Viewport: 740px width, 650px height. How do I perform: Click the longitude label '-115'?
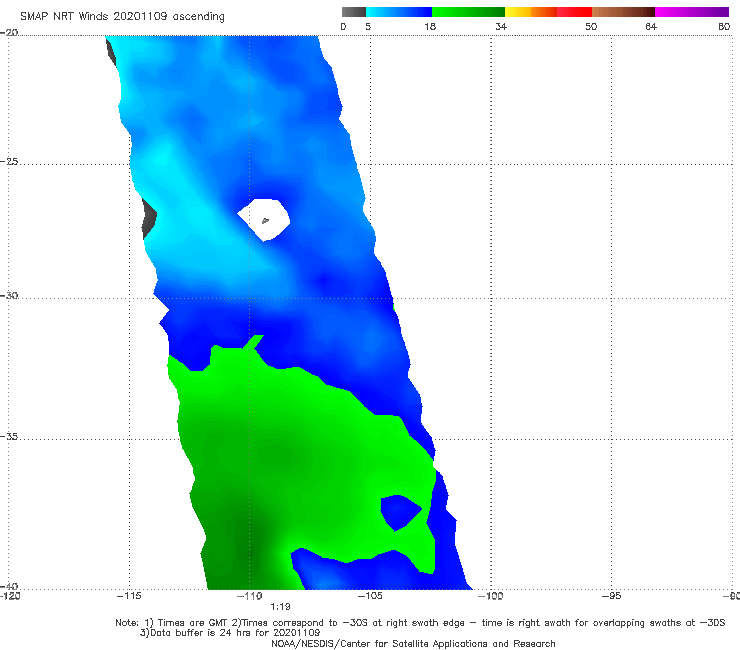(129, 596)
